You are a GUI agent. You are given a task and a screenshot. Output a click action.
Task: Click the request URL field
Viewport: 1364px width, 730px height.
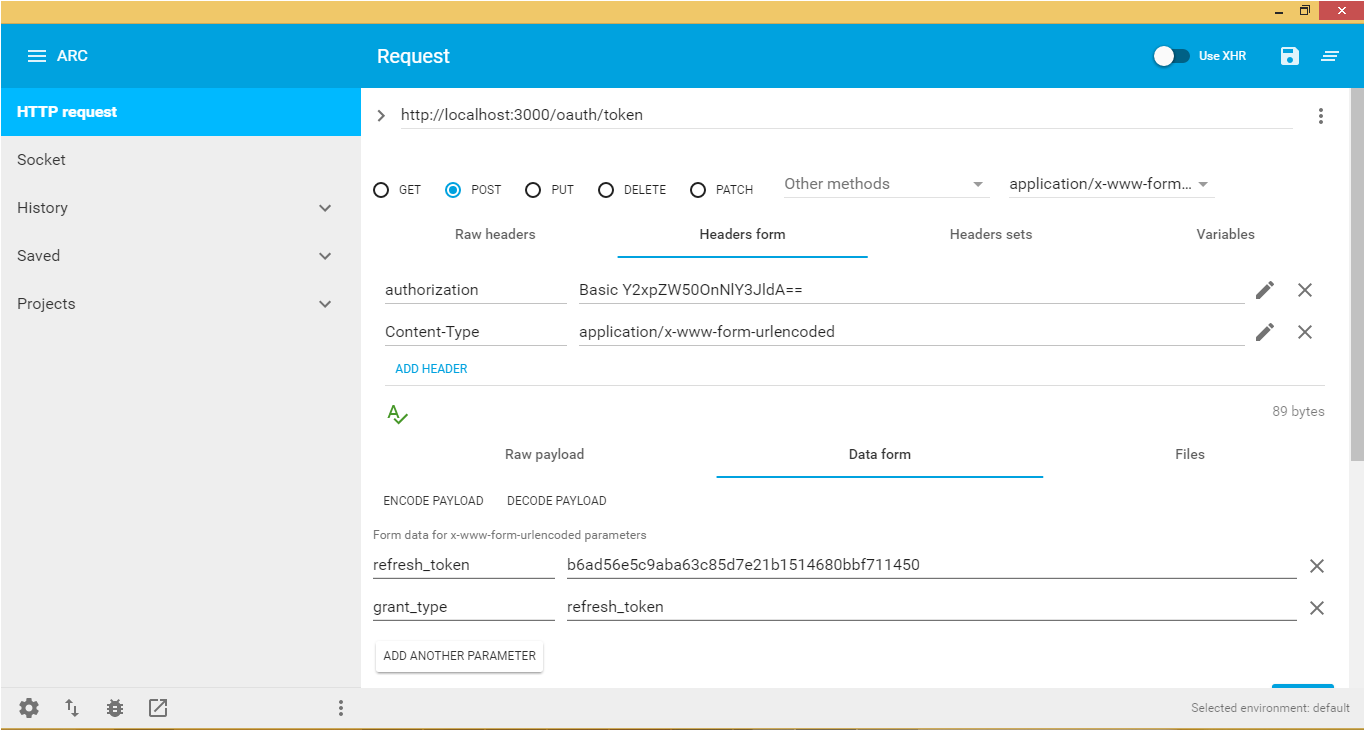coord(846,115)
